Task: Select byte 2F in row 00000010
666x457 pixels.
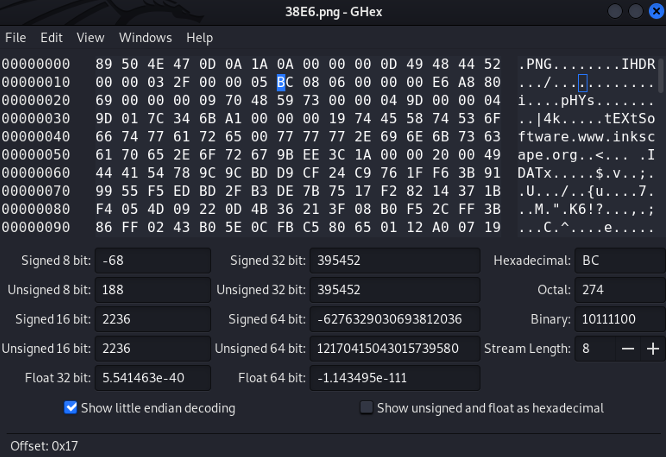Action: [181, 82]
